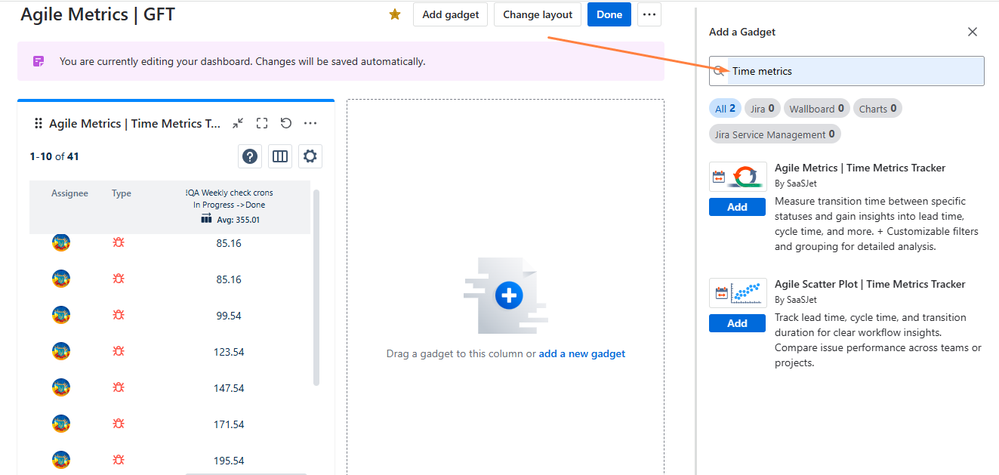This screenshot has height=475, width=999.
Task: Click bug type icon in the 99.54 row
Action: click(118, 315)
